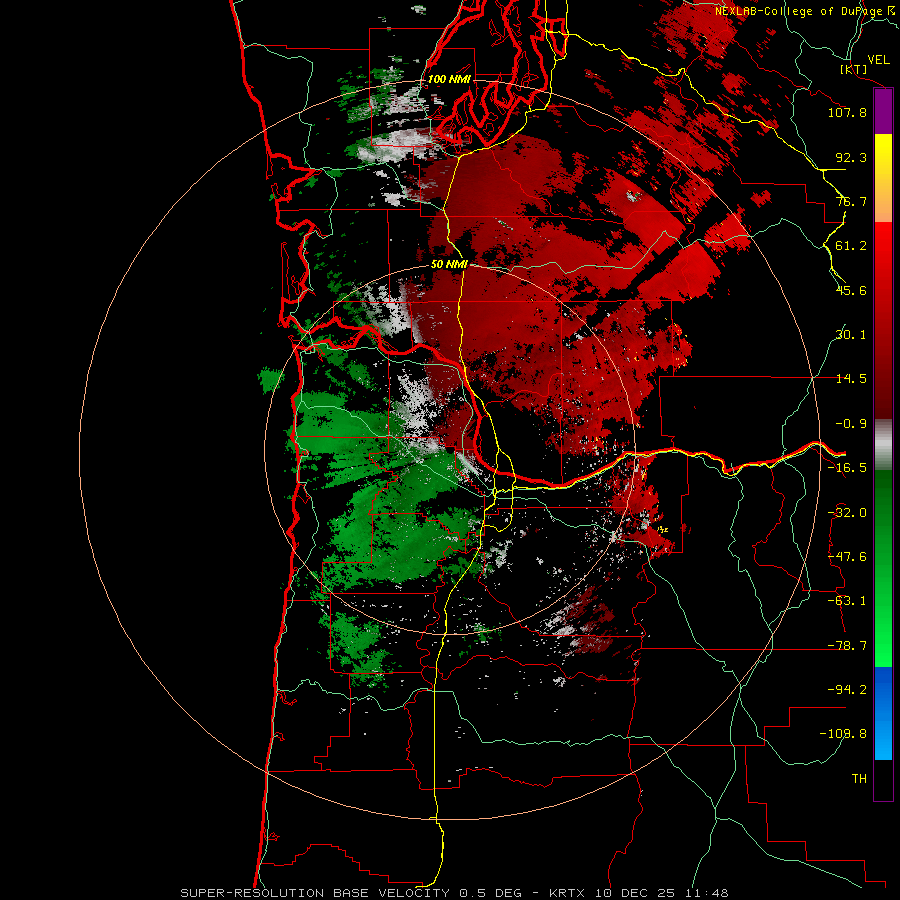Click the -63.1 velocity scale value

click(x=847, y=601)
